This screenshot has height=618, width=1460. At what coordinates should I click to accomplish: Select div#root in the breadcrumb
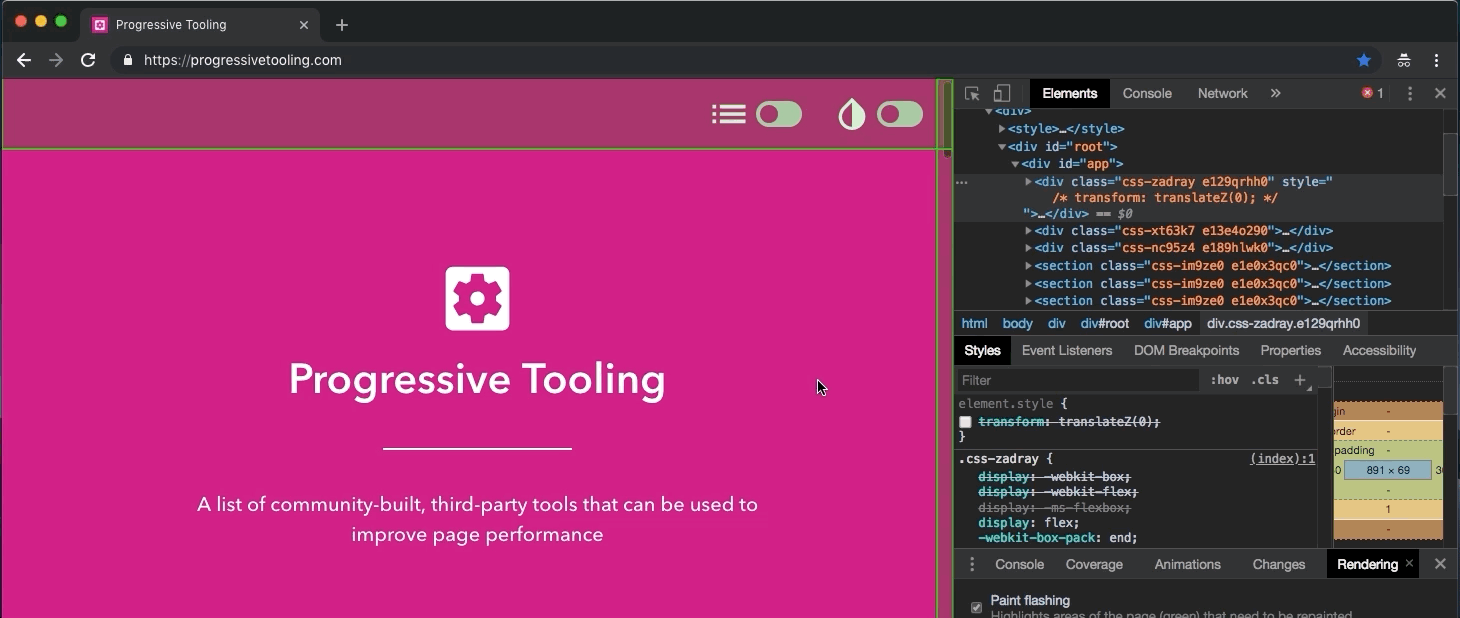pos(1104,324)
